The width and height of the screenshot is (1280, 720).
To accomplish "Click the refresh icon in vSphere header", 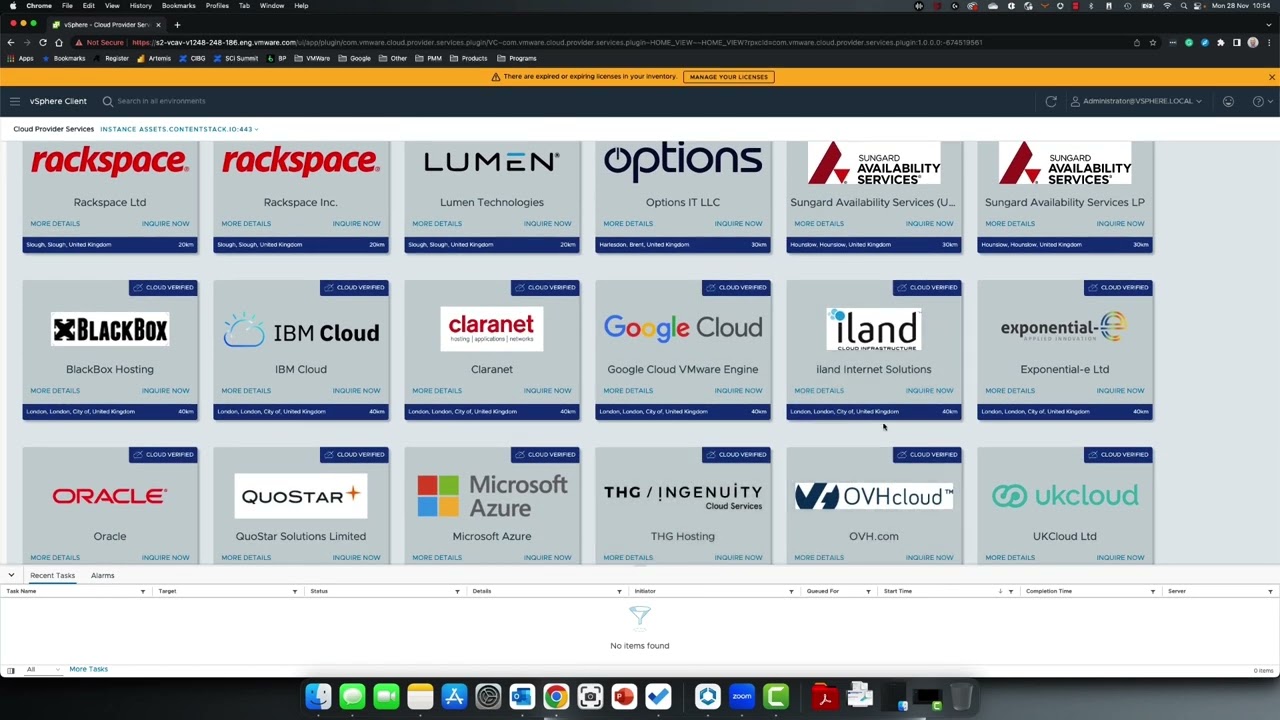I will tap(1051, 101).
